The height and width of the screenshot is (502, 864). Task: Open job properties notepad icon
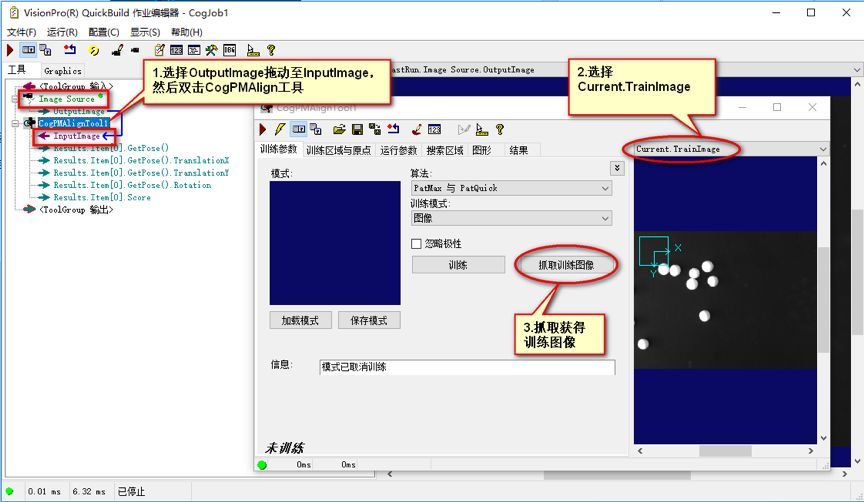pos(159,50)
